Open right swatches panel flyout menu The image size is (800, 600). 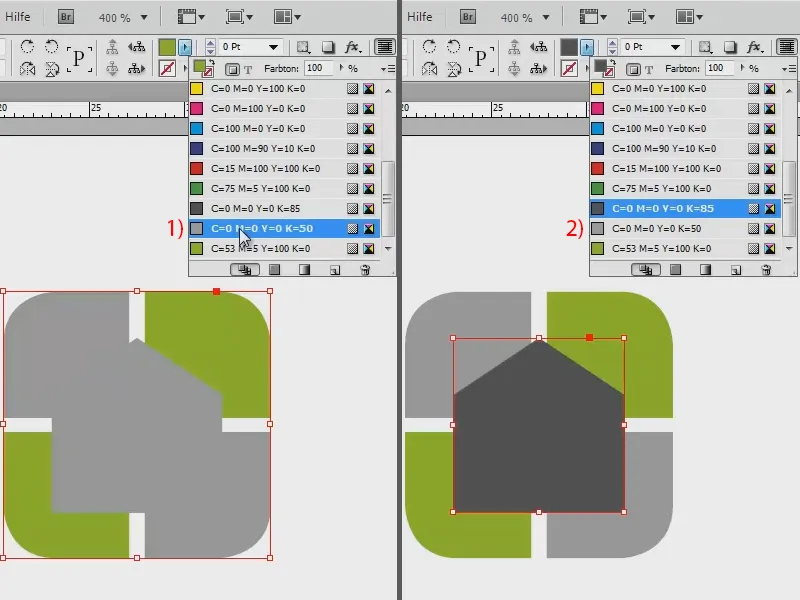(x=789, y=68)
